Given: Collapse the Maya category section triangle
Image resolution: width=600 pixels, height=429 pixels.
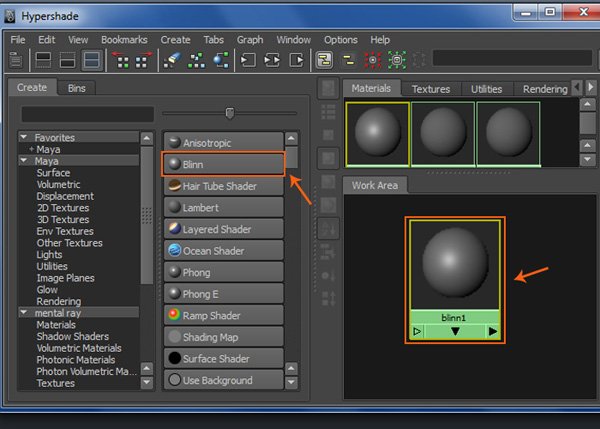Looking at the screenshot, I should 24,160.
